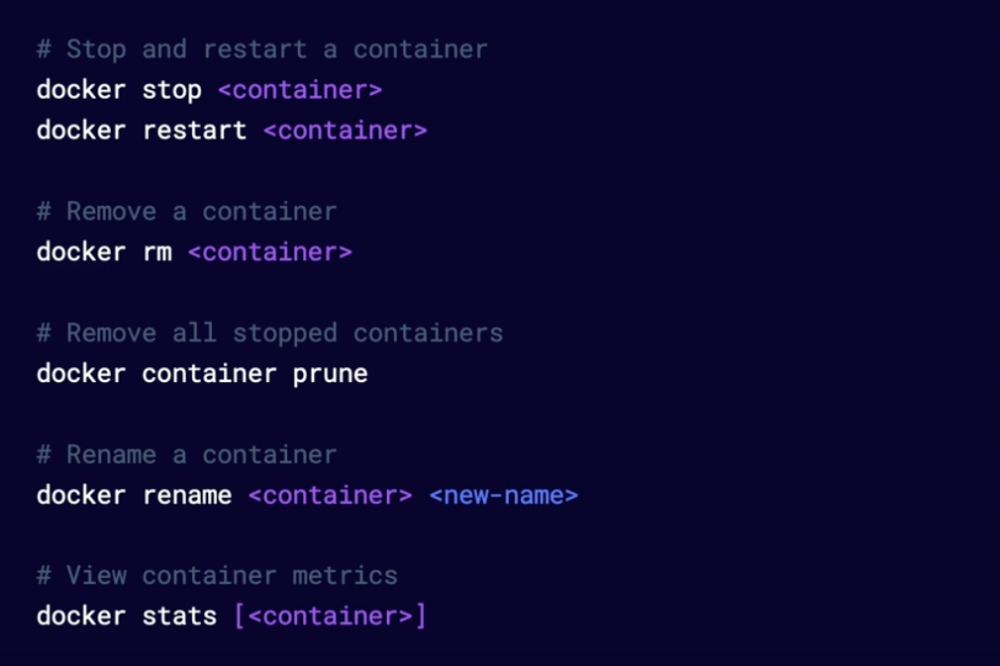Click 'prune' in docker container prune
This screenshot has width=1000, height=666.
point(330,375)
